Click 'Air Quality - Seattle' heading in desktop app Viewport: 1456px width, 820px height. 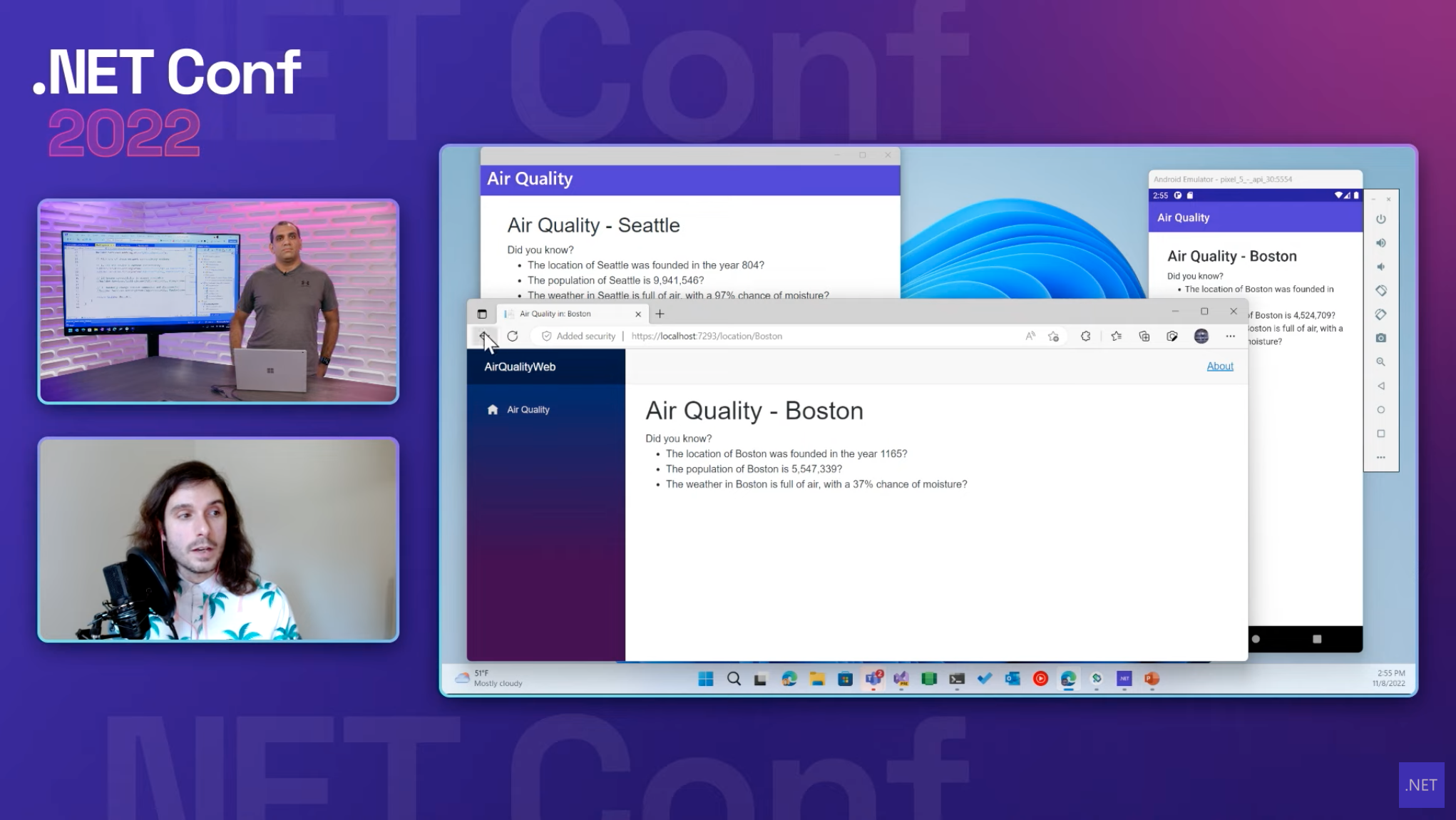pos(593,225)
